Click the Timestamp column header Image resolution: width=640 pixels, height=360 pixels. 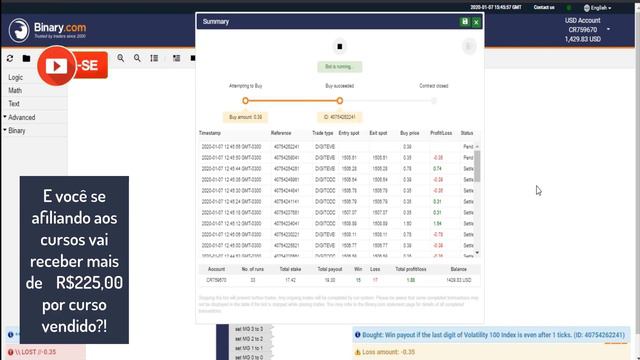[210, 133]
